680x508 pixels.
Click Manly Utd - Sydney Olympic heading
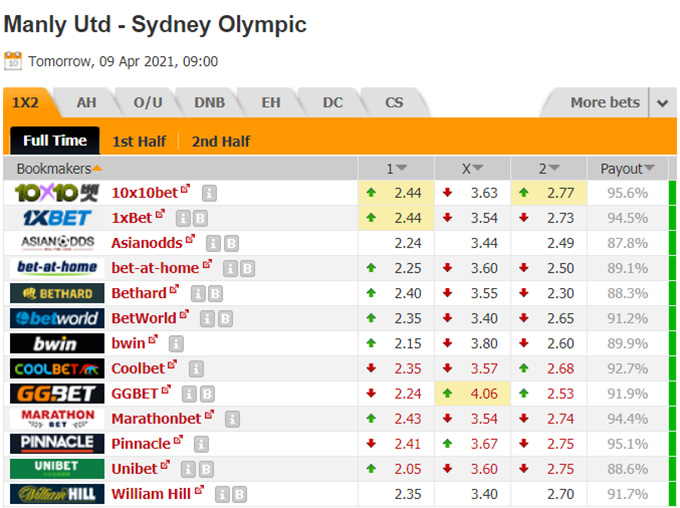155,24
